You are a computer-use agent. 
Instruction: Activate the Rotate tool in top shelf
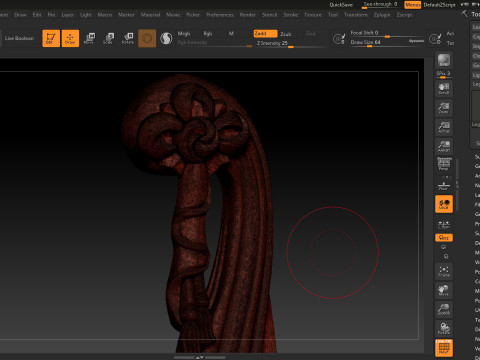coord(128,38)
